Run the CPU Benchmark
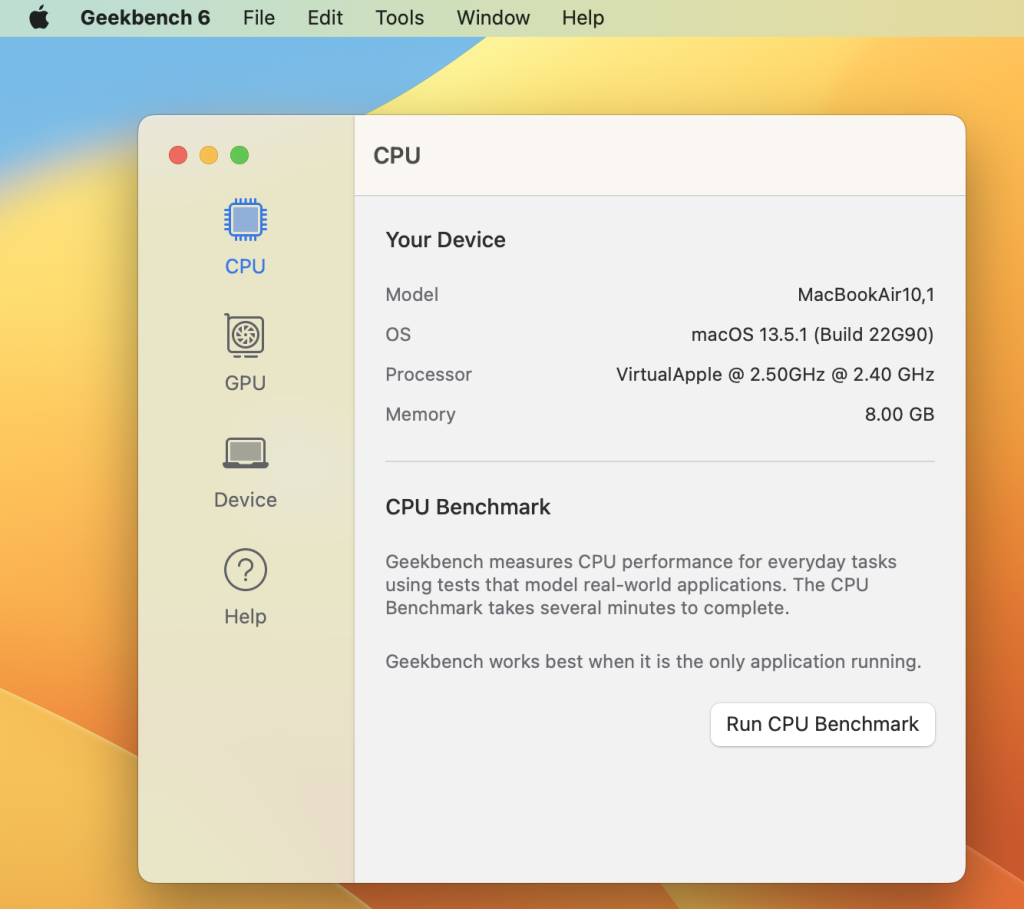The image size is (1024, 909). [822, 724]
